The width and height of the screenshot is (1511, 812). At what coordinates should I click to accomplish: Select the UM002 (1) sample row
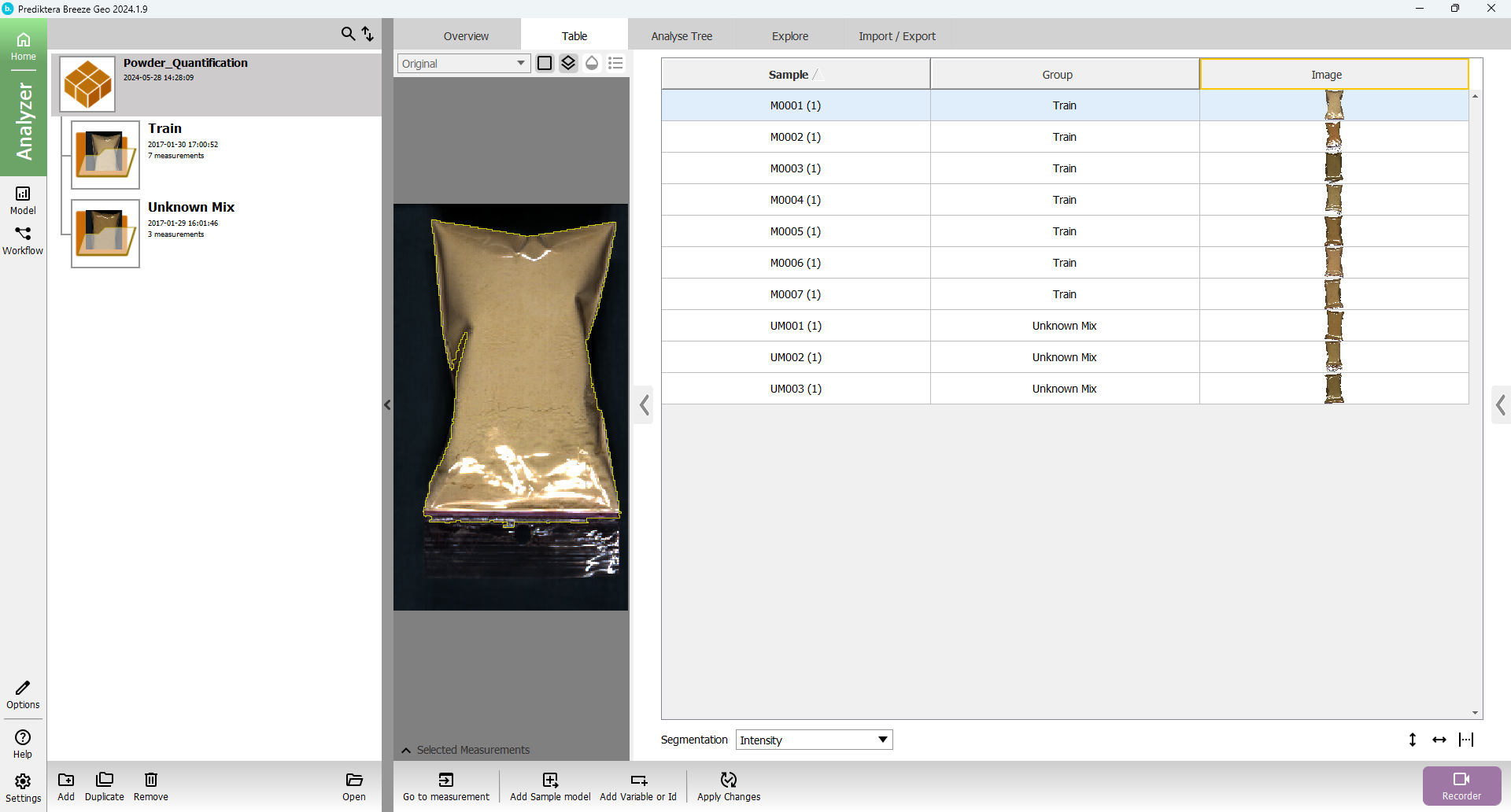click(796, 357)
